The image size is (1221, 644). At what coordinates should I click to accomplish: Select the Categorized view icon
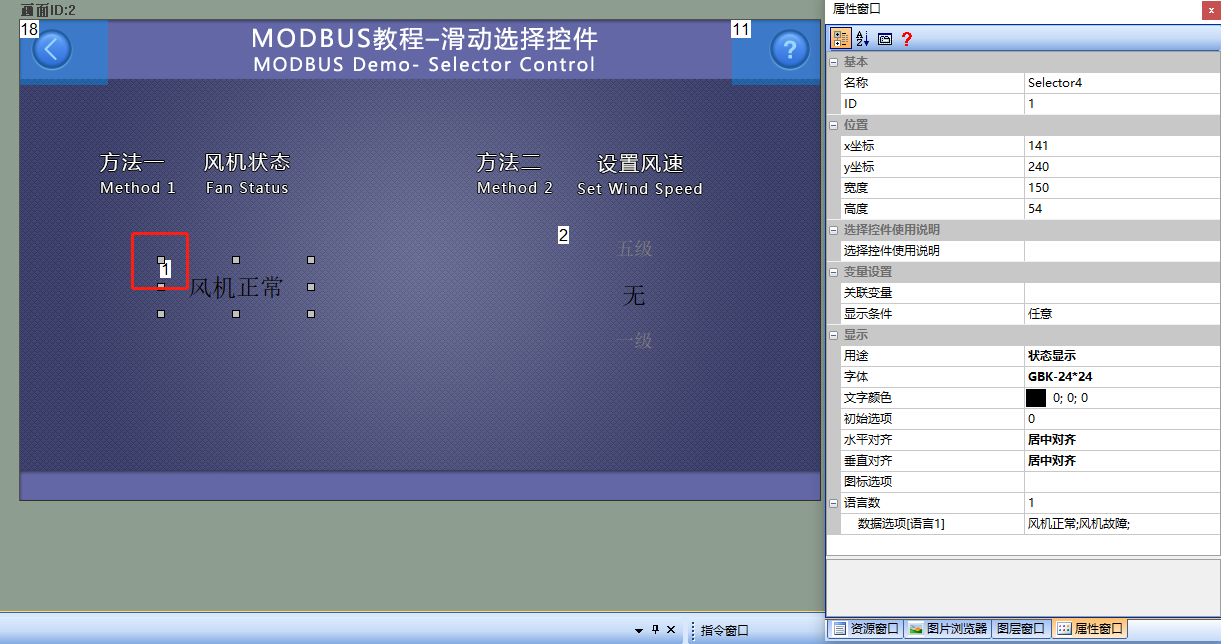tap(840, 39)
